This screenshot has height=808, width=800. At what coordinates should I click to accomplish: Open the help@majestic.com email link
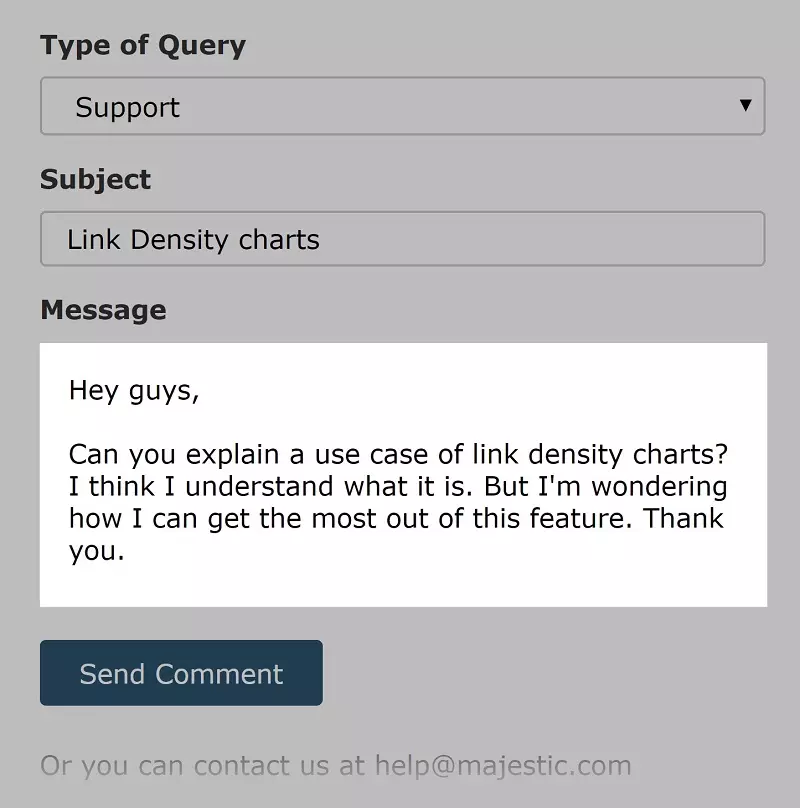click(503, 766)
